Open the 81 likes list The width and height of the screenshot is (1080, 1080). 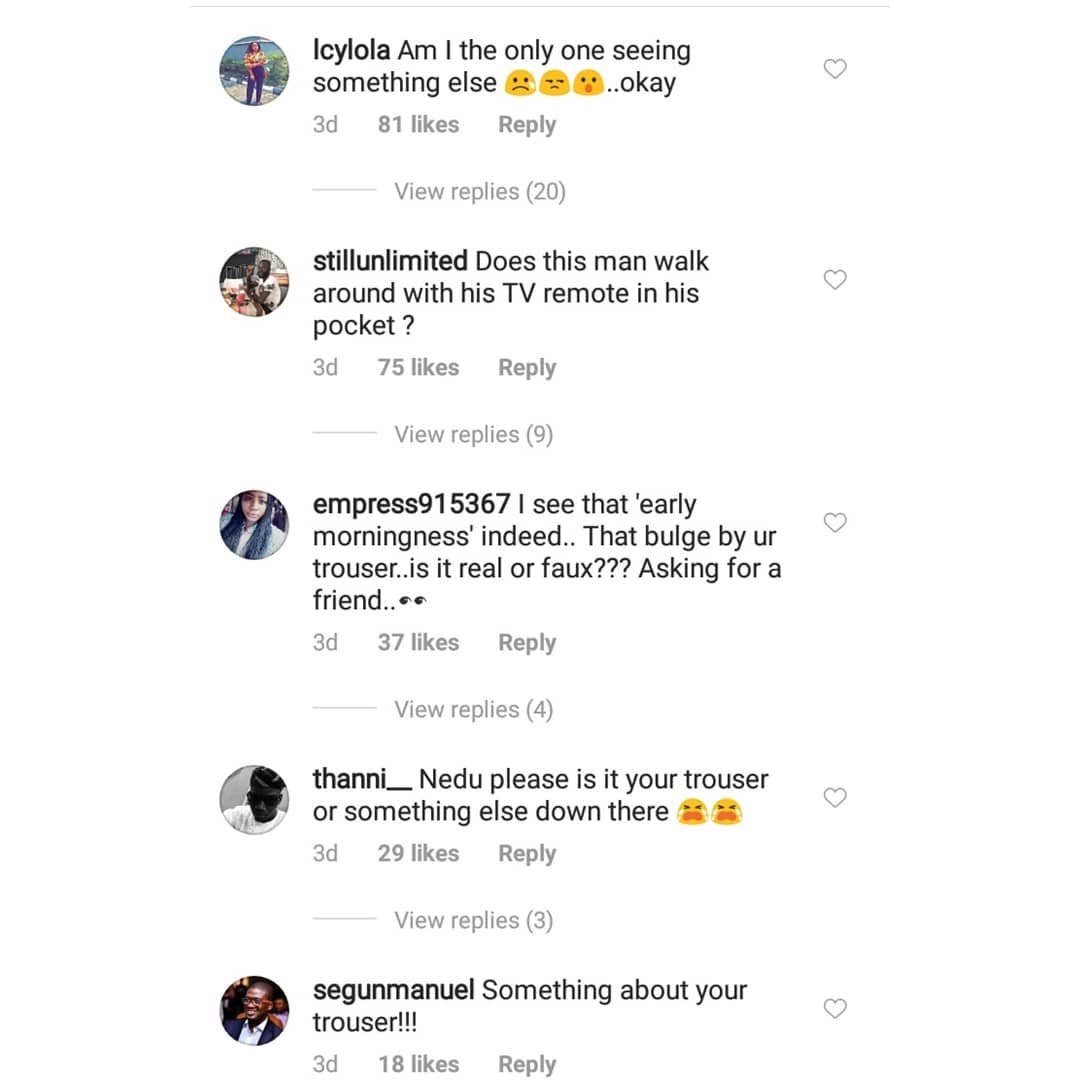[x=418, y=125]
